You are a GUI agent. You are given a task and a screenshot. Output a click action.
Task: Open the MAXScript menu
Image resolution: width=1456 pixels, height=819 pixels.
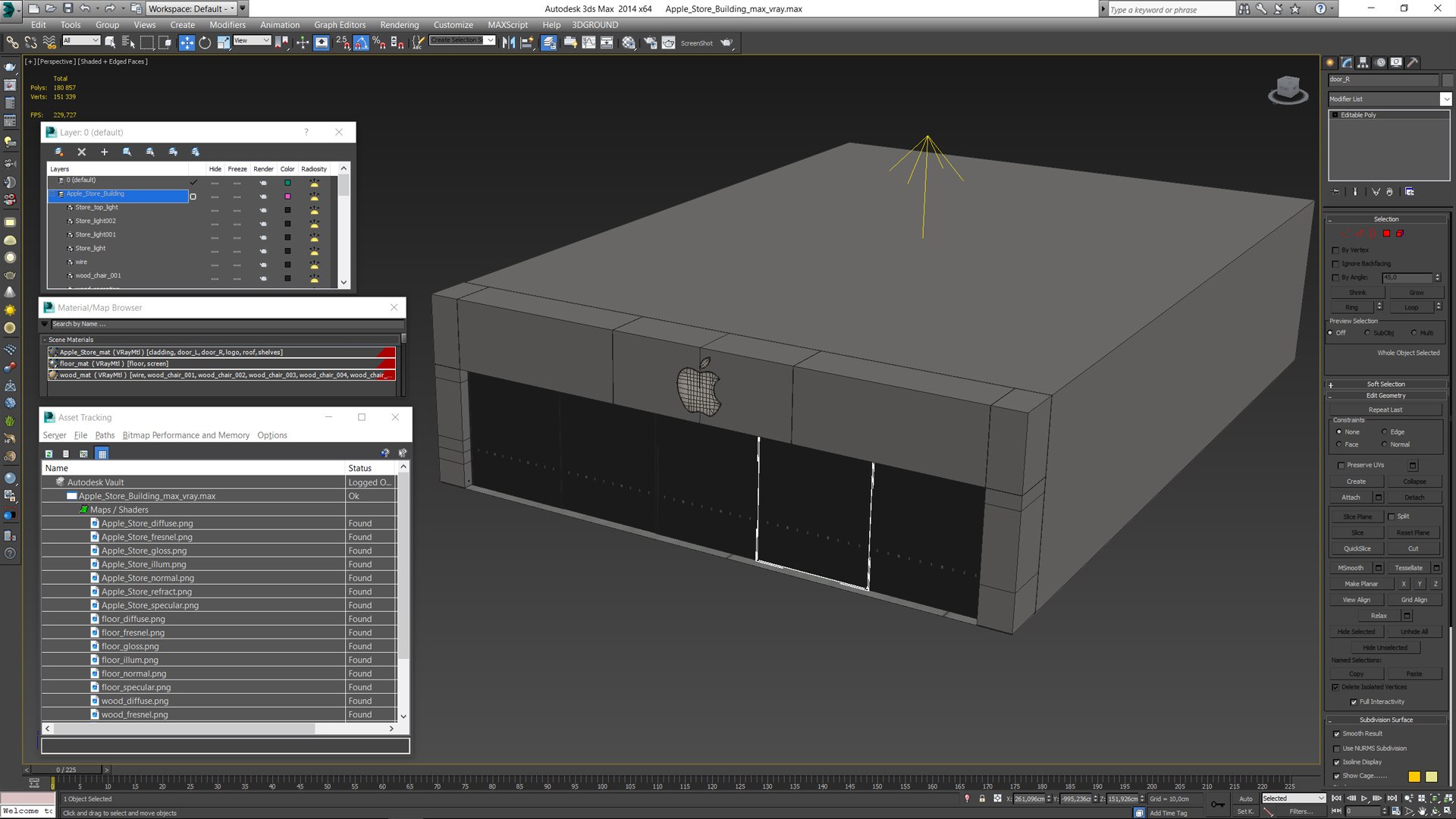tap(507, 24)
